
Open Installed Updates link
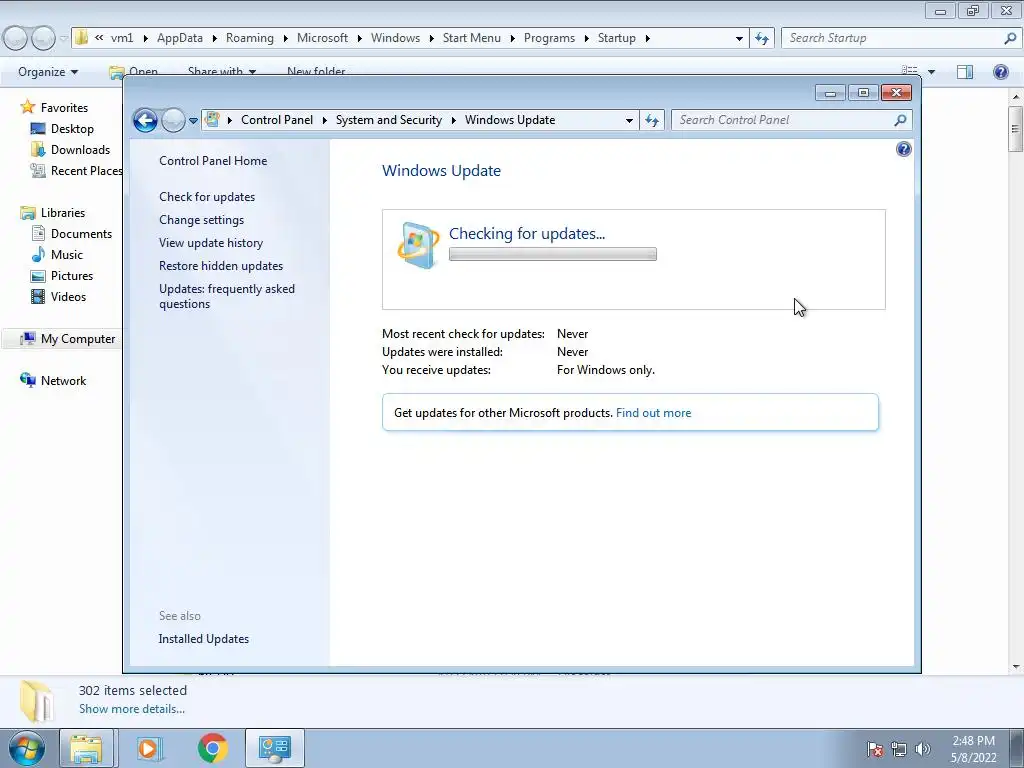point(204,639)
